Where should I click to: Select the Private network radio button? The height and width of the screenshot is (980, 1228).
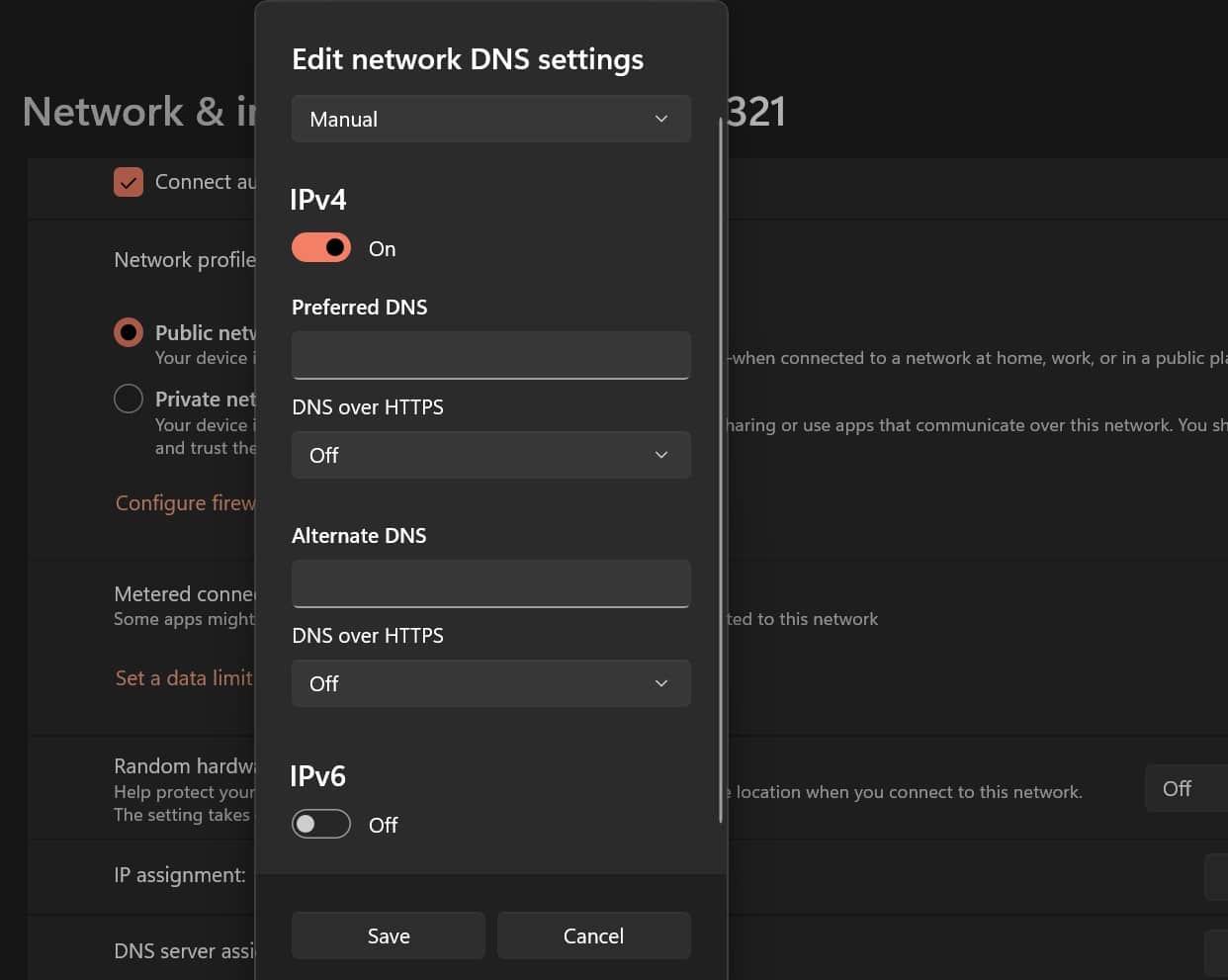point(129,399)
